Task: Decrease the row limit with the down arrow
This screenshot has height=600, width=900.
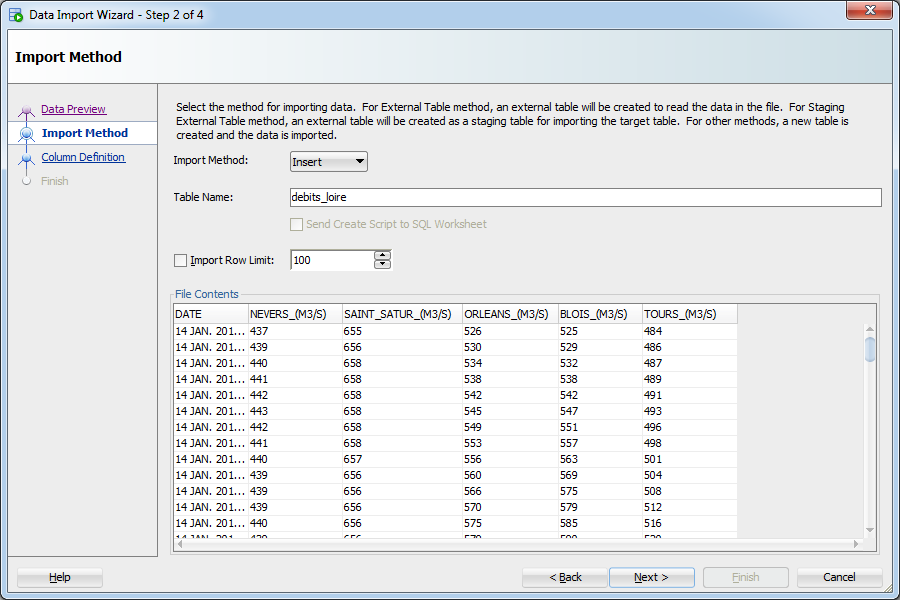Action: pyautogui.click(x=382, y=265)
